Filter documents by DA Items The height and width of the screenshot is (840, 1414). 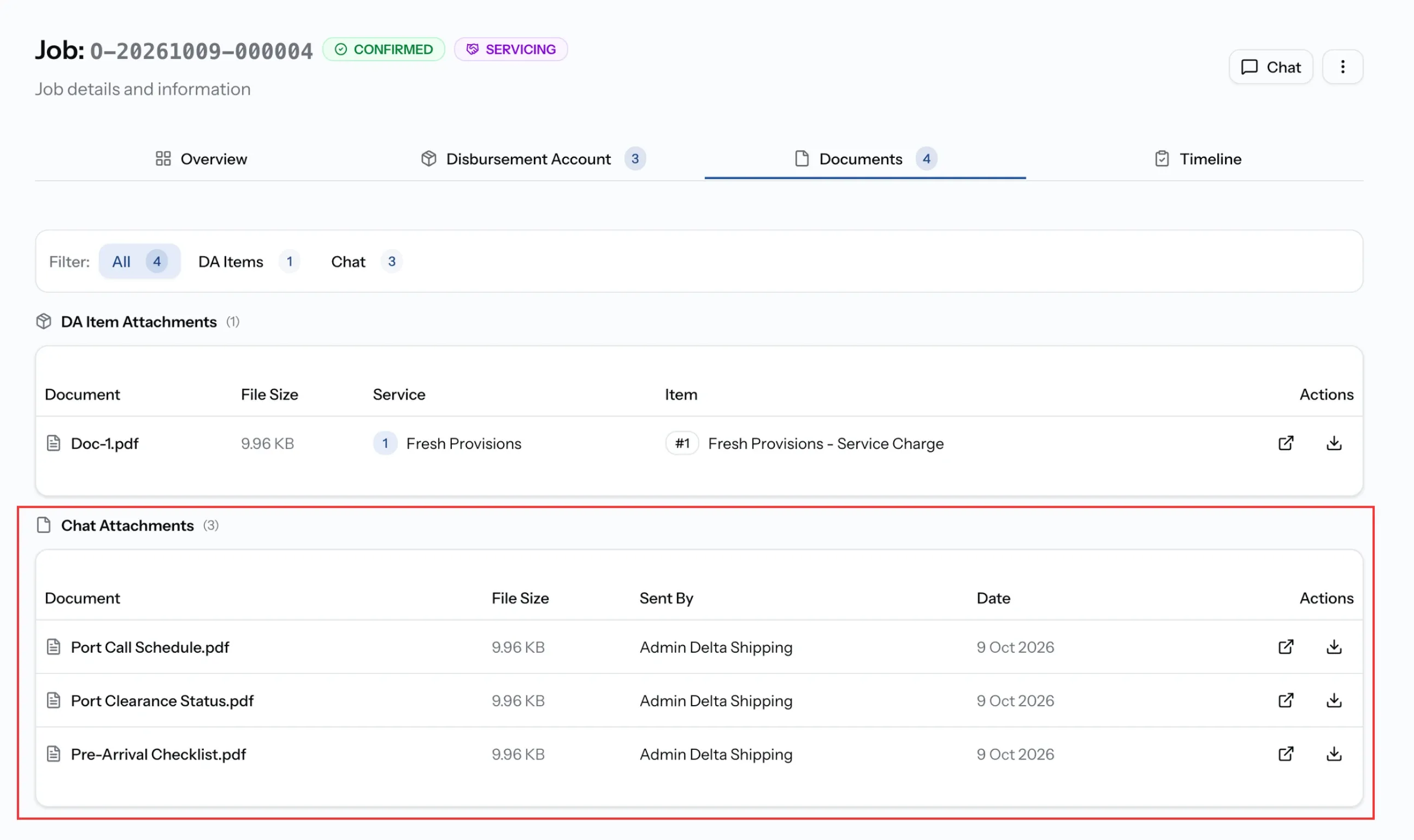coord(249,262)
